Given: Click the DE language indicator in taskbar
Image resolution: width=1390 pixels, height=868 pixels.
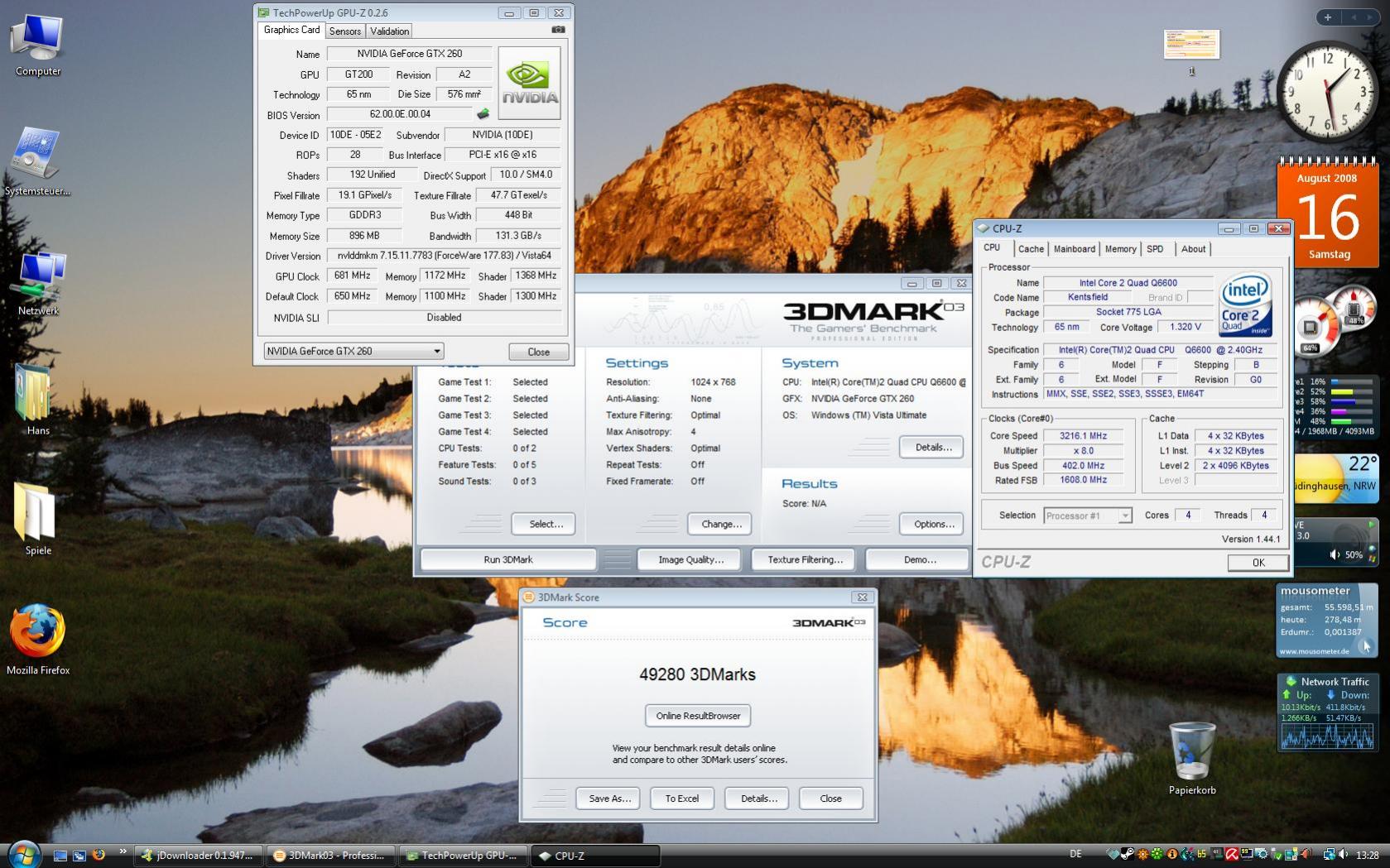Looking at the screenshot, I should [x=1075, y=854].
